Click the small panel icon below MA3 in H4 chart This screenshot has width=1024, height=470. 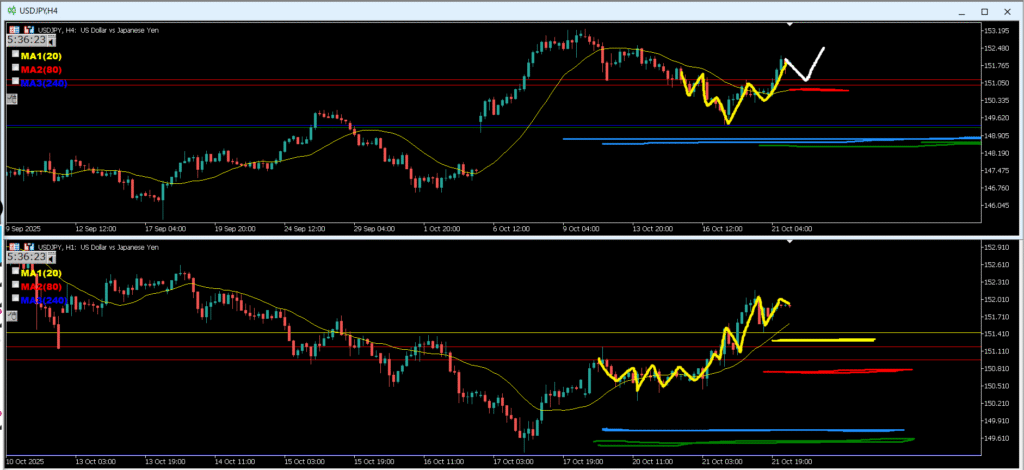point(12,99)
